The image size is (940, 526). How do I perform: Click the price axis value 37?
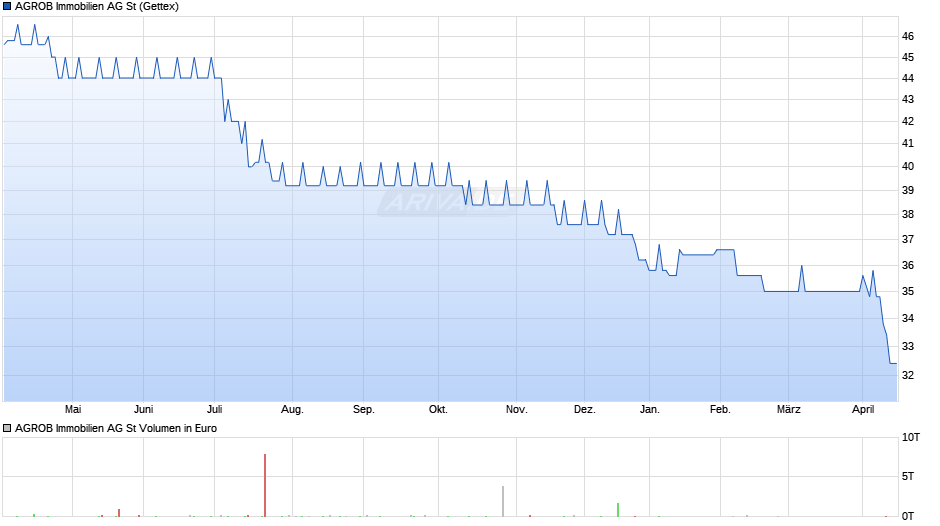[908, 239]
